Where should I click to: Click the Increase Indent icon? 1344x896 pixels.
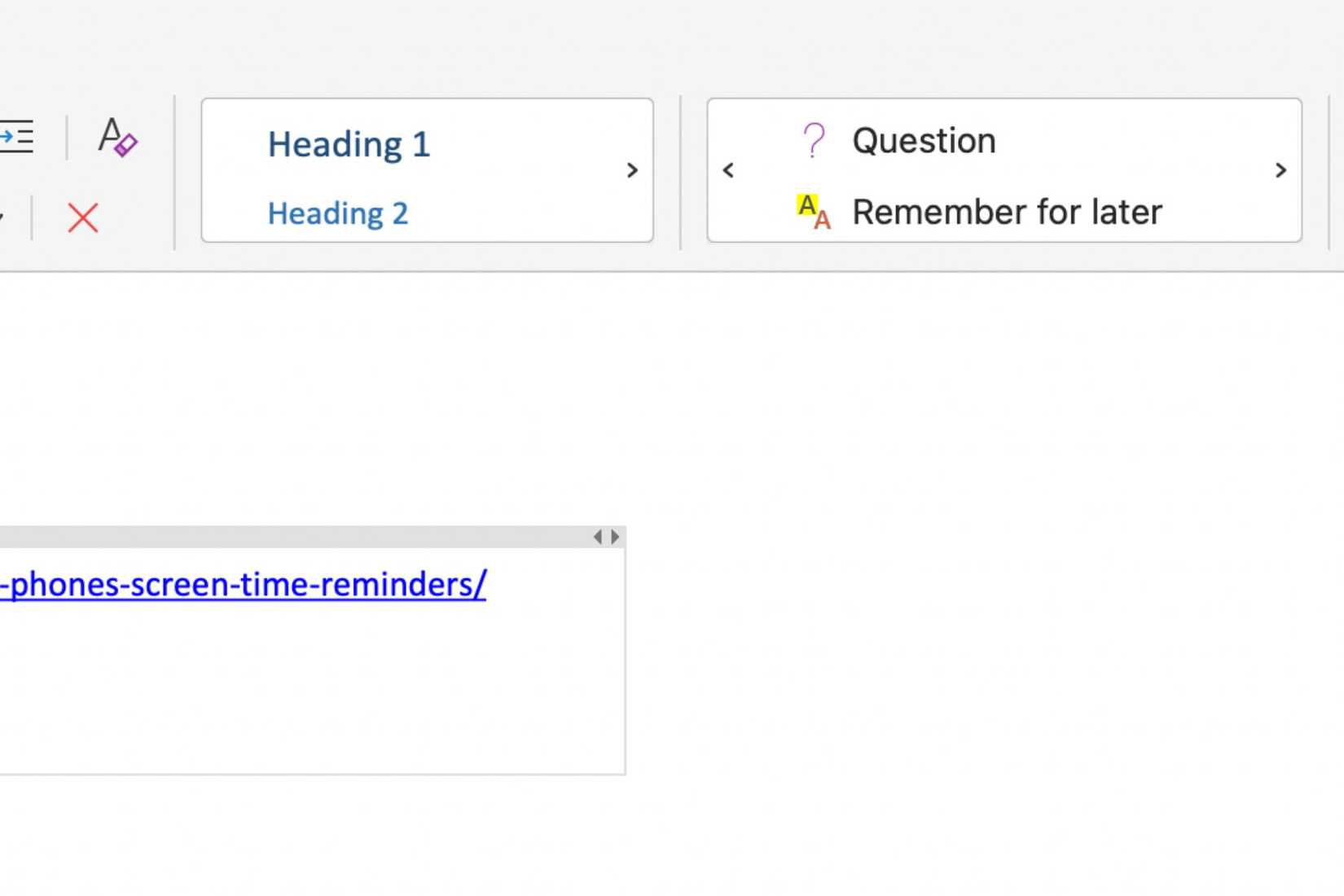(16, 137)
